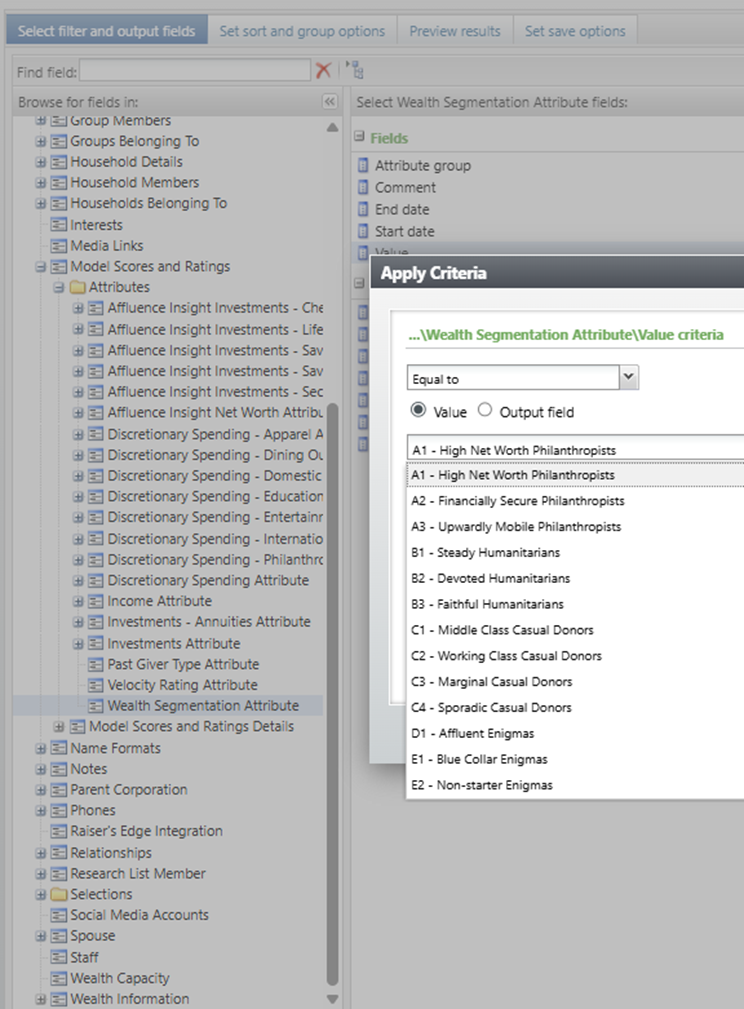Click the Staff node icon

click(59, 958)
